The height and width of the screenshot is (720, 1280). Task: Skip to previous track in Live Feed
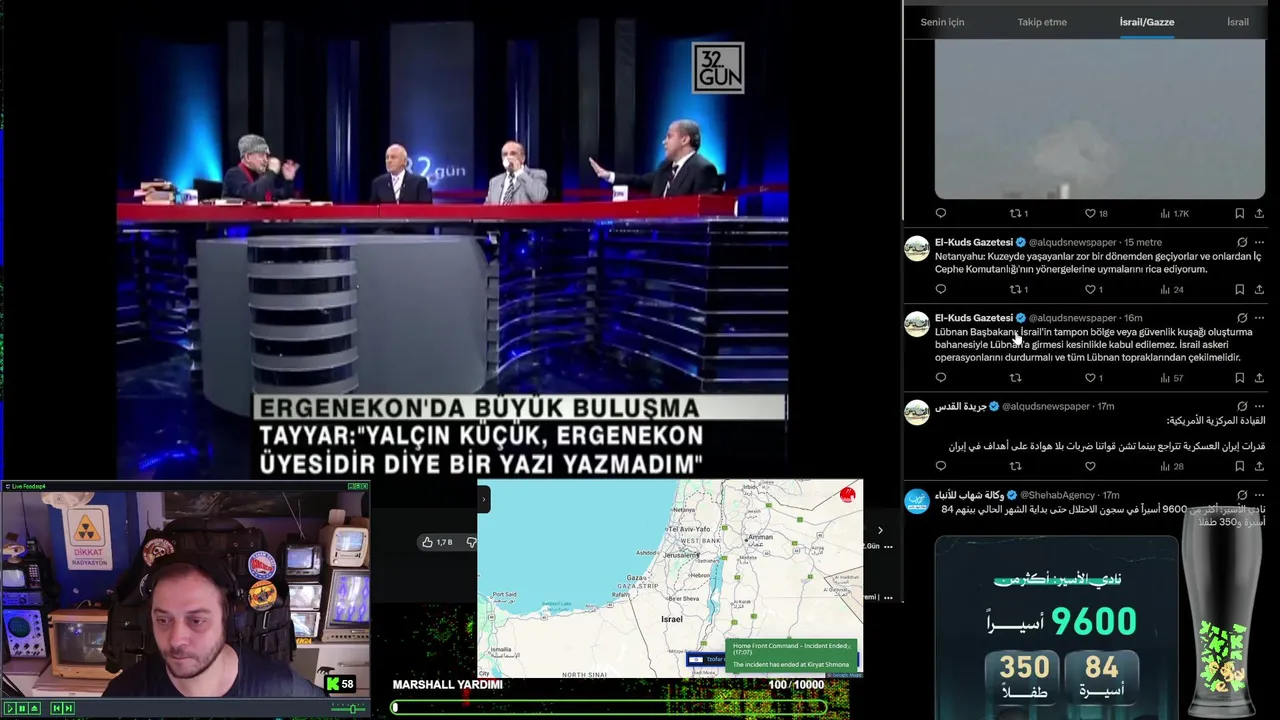tap(57, 708)
